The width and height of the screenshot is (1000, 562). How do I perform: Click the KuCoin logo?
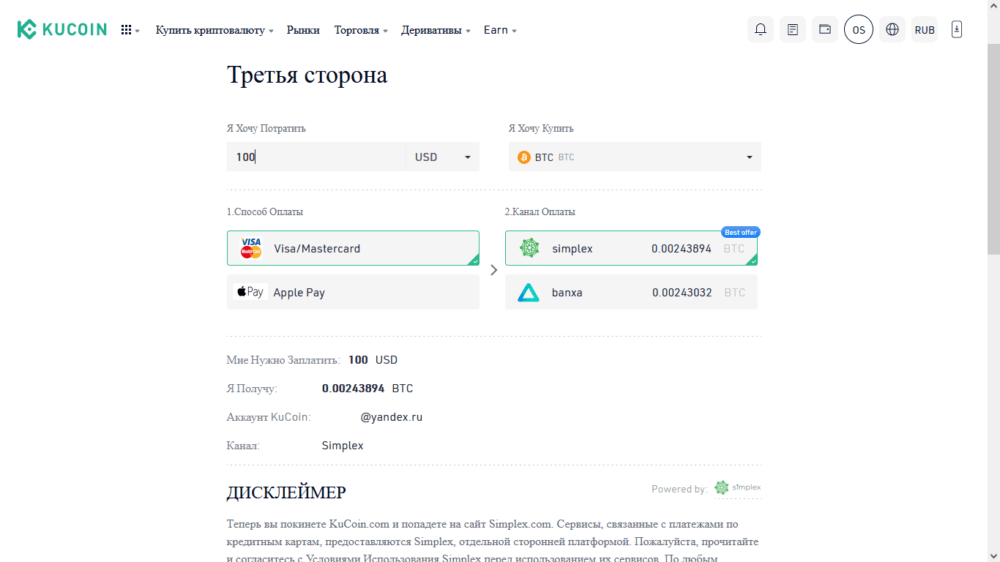62,30
